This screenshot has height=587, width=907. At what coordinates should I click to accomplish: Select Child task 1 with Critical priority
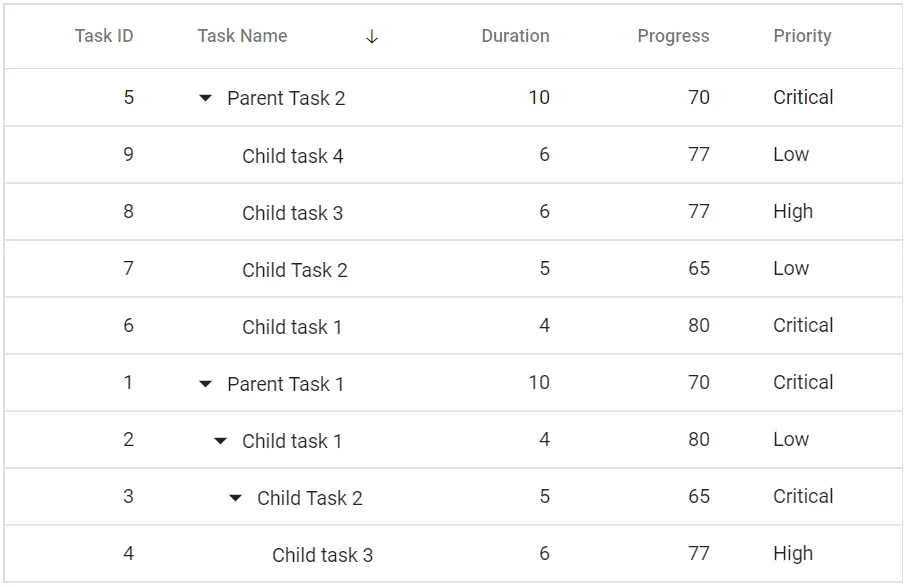click(x=292, y=326)
